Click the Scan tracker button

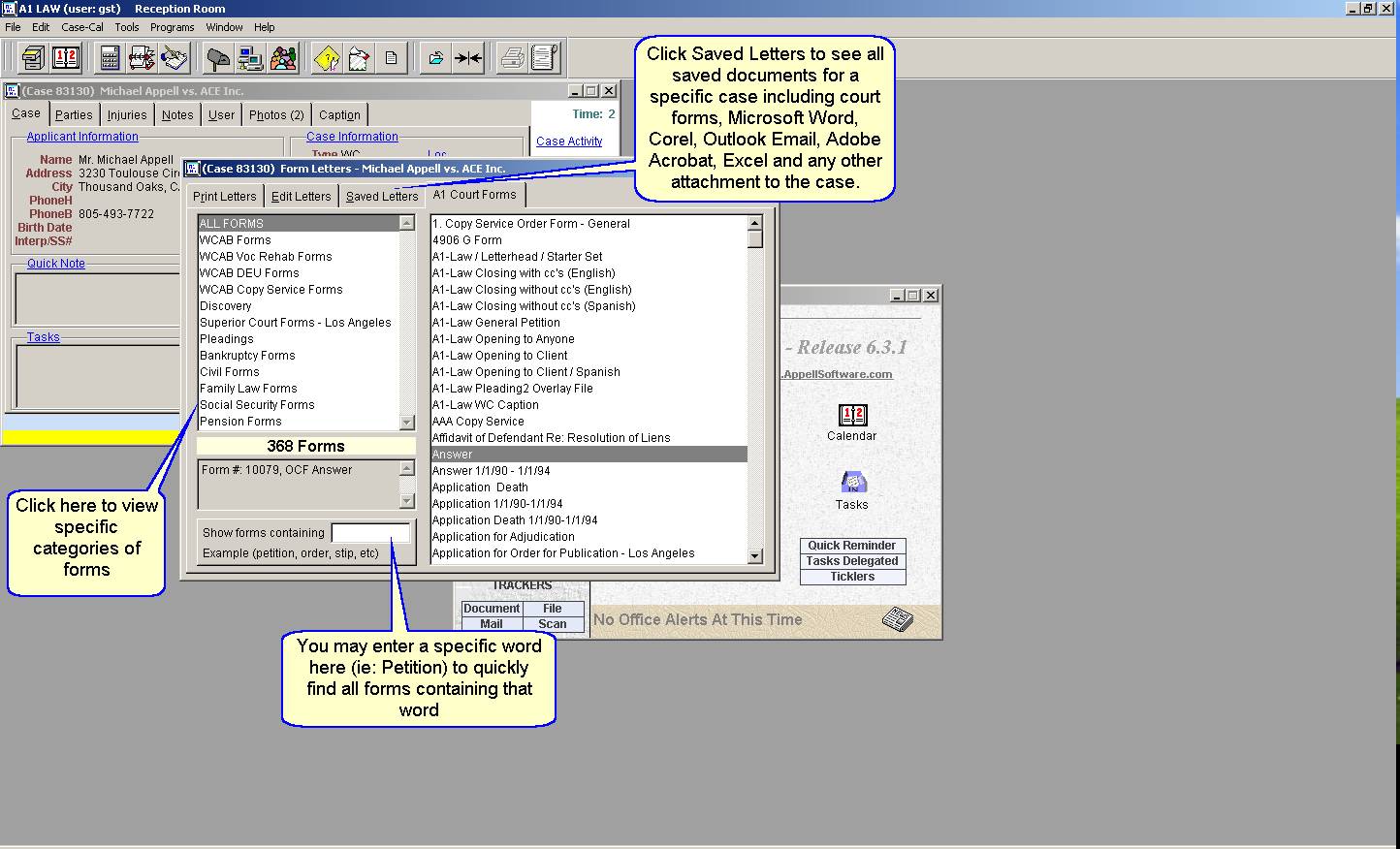point(553,624)
